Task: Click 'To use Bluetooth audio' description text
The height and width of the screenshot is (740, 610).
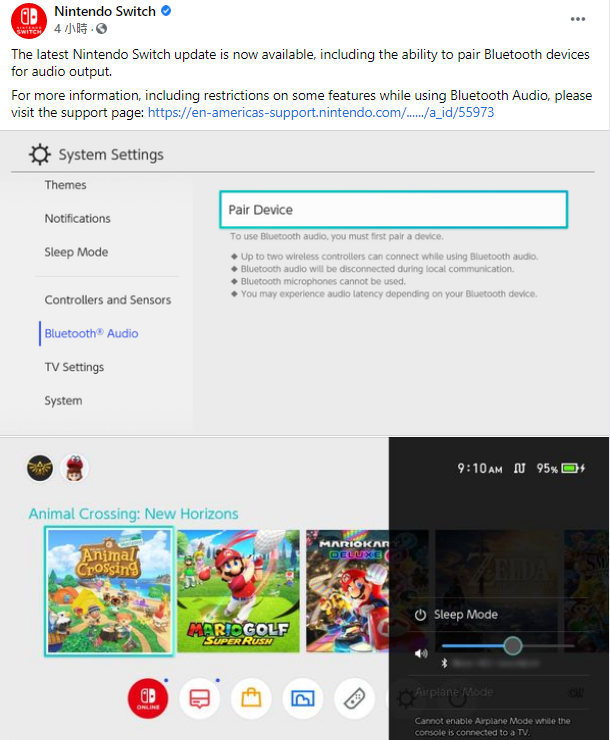Action: (337, 236)
